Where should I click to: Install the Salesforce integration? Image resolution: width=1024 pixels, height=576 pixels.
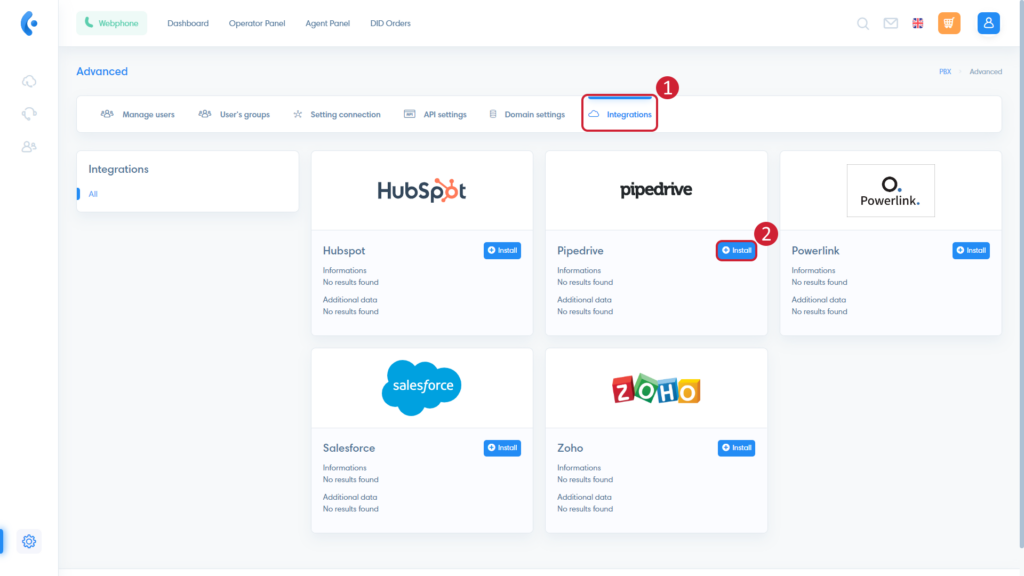[x=502, y=448]
